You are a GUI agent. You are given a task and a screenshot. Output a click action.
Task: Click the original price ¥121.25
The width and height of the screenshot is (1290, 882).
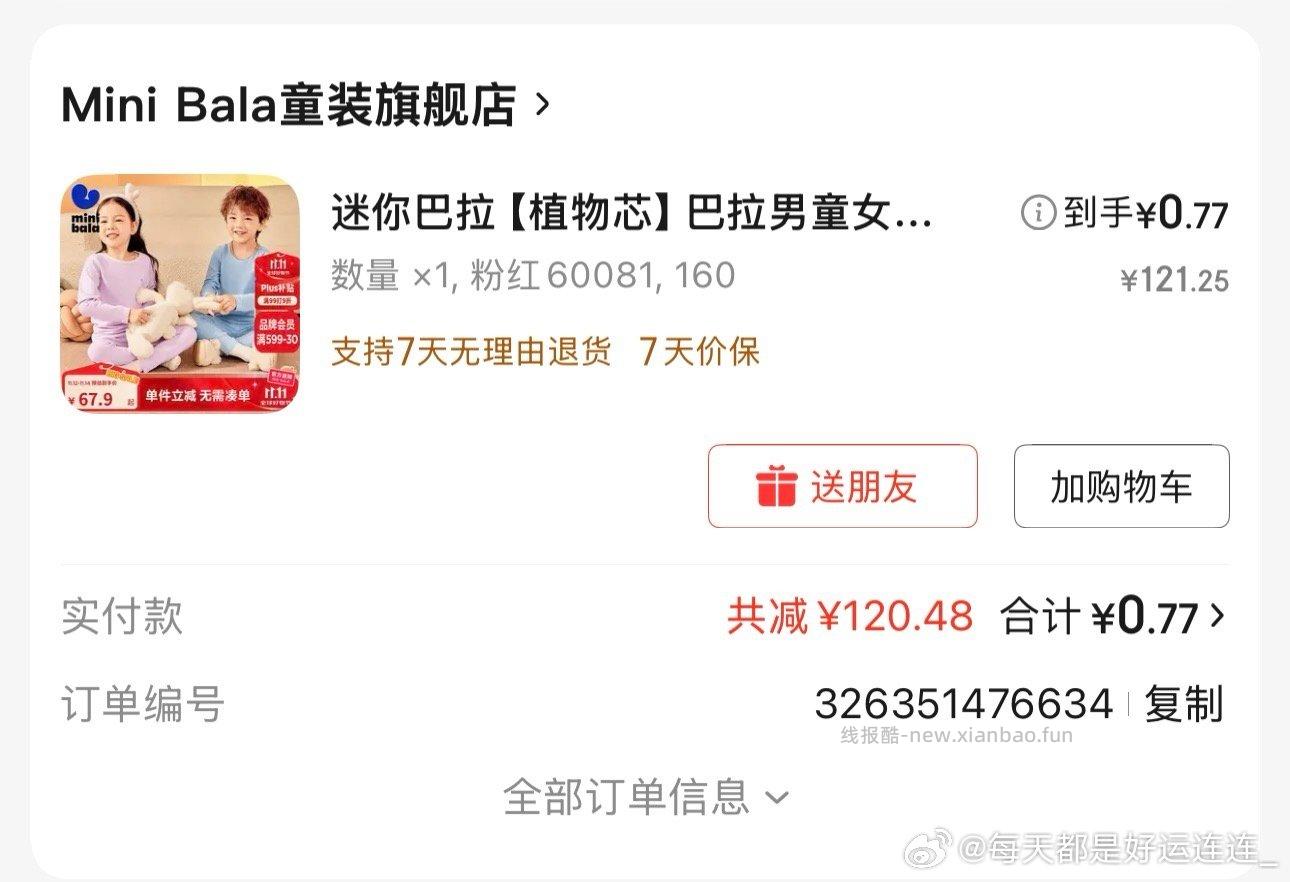1174,281
